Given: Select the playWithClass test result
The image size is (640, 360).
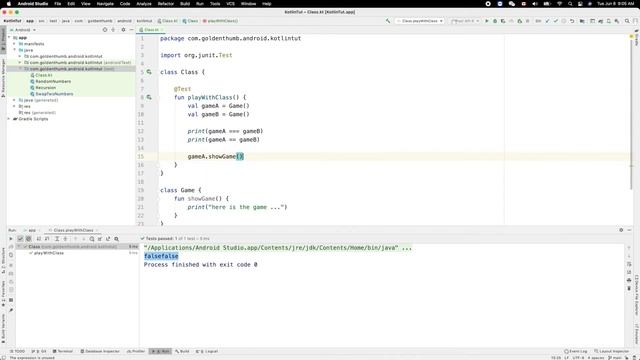Looking at the screenshot, I should 49,253.
